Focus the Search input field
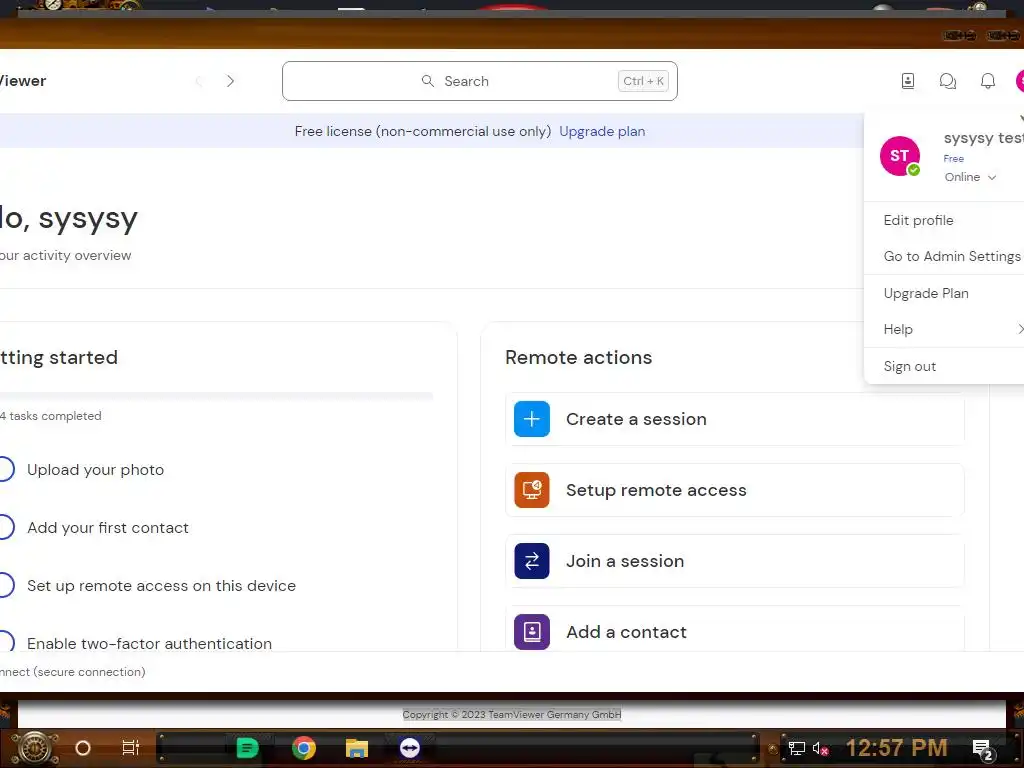Image resolution: width=1024 pixels, height=768 pixels. pyautogui.click(x=480, y=81)
